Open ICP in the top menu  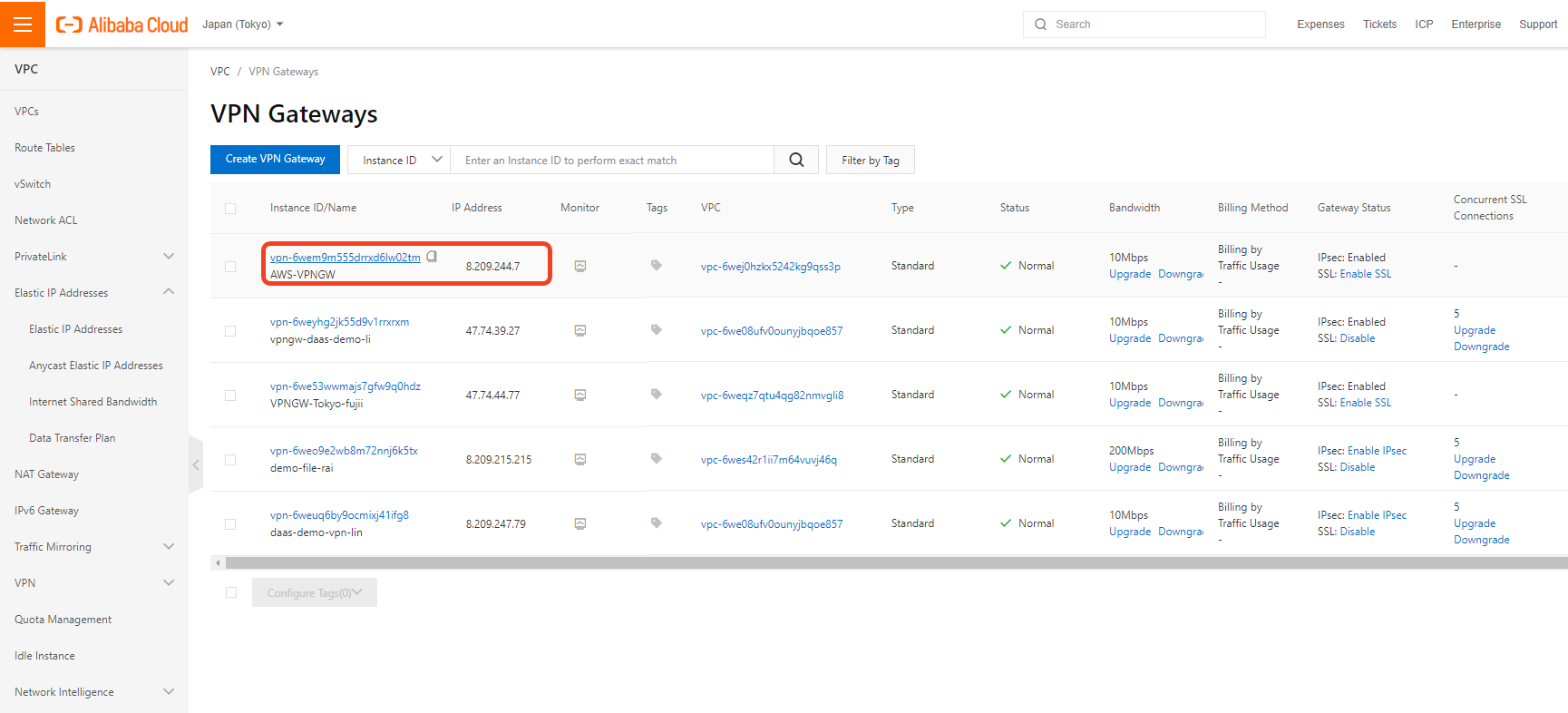tap(1424, 24)
